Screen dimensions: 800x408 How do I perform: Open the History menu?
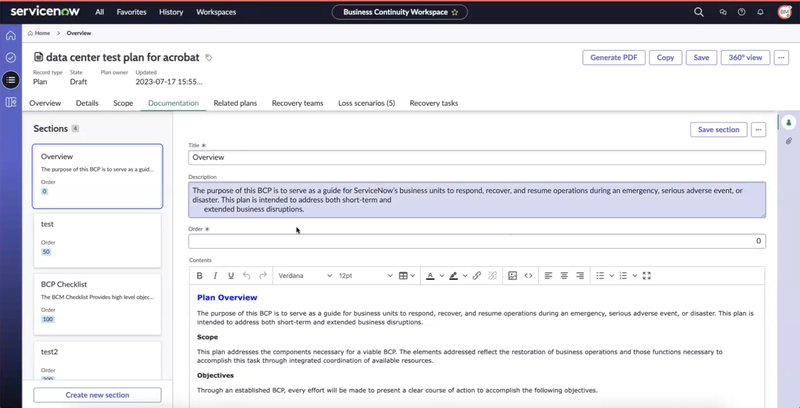click(x=171, y=12)
